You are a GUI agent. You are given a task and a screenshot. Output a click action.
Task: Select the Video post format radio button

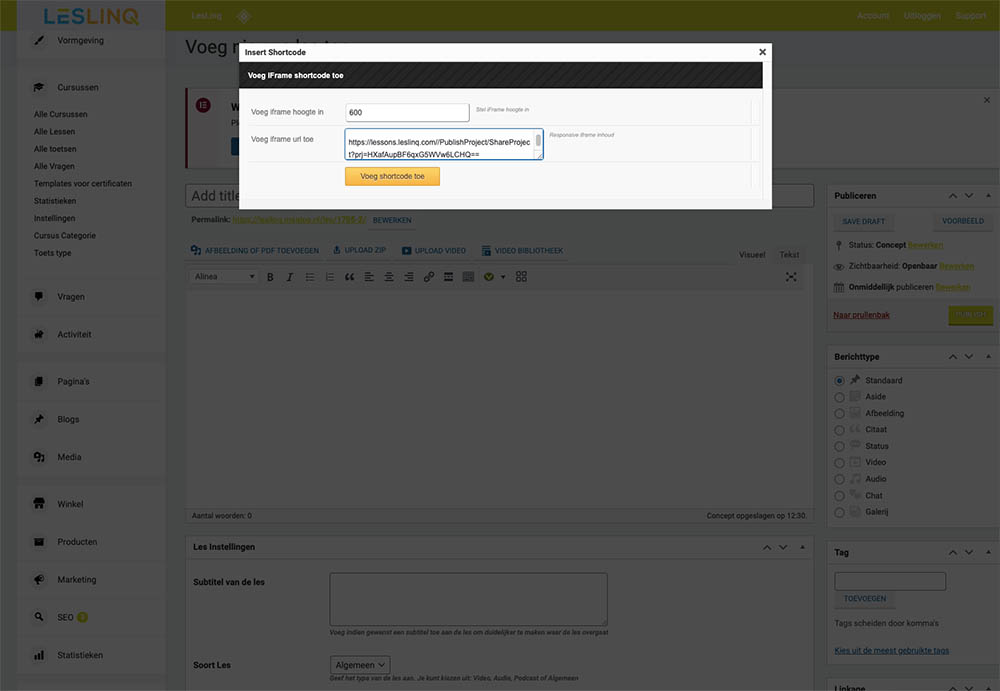839,463
